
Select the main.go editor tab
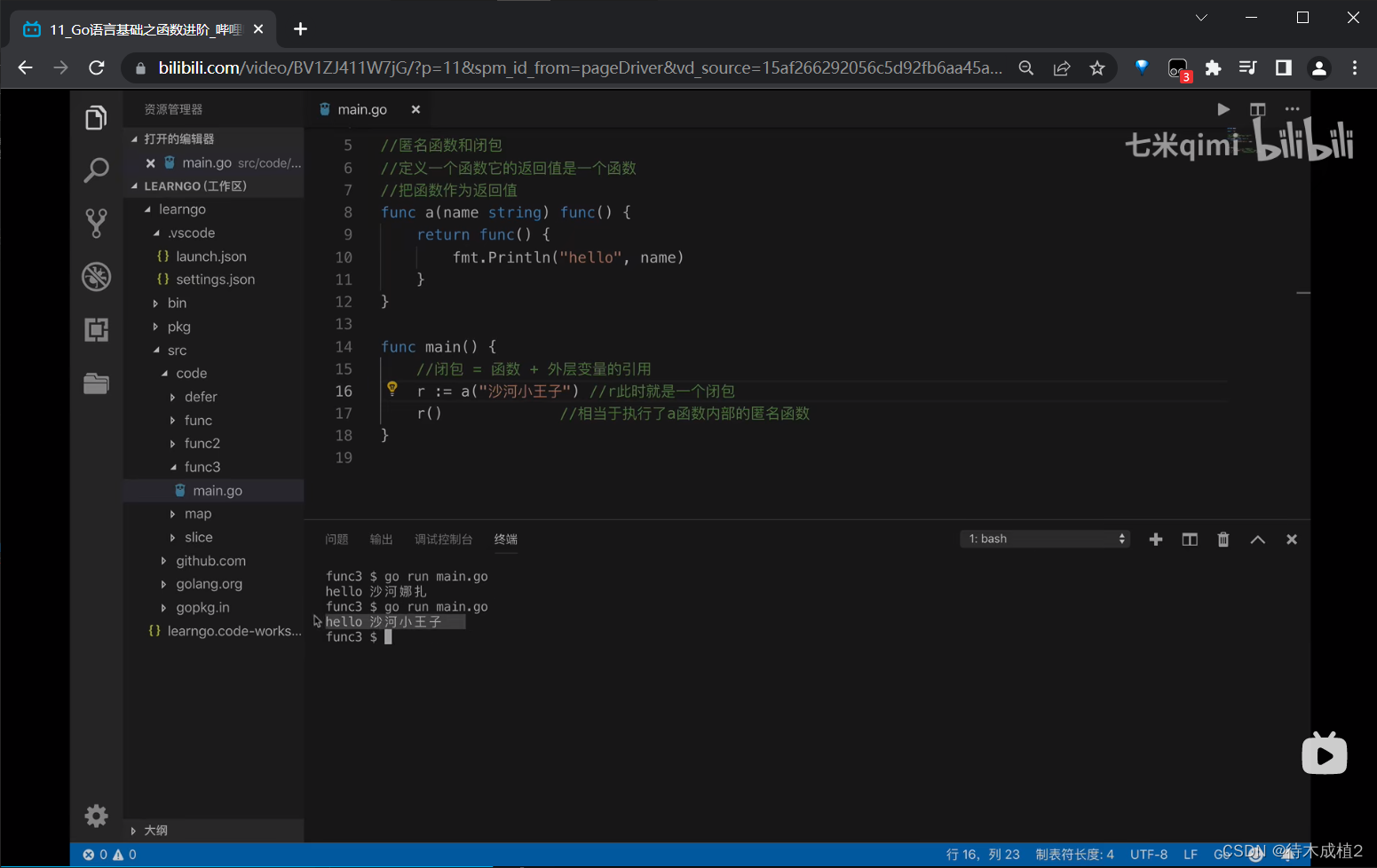click(x=362, y=109)
